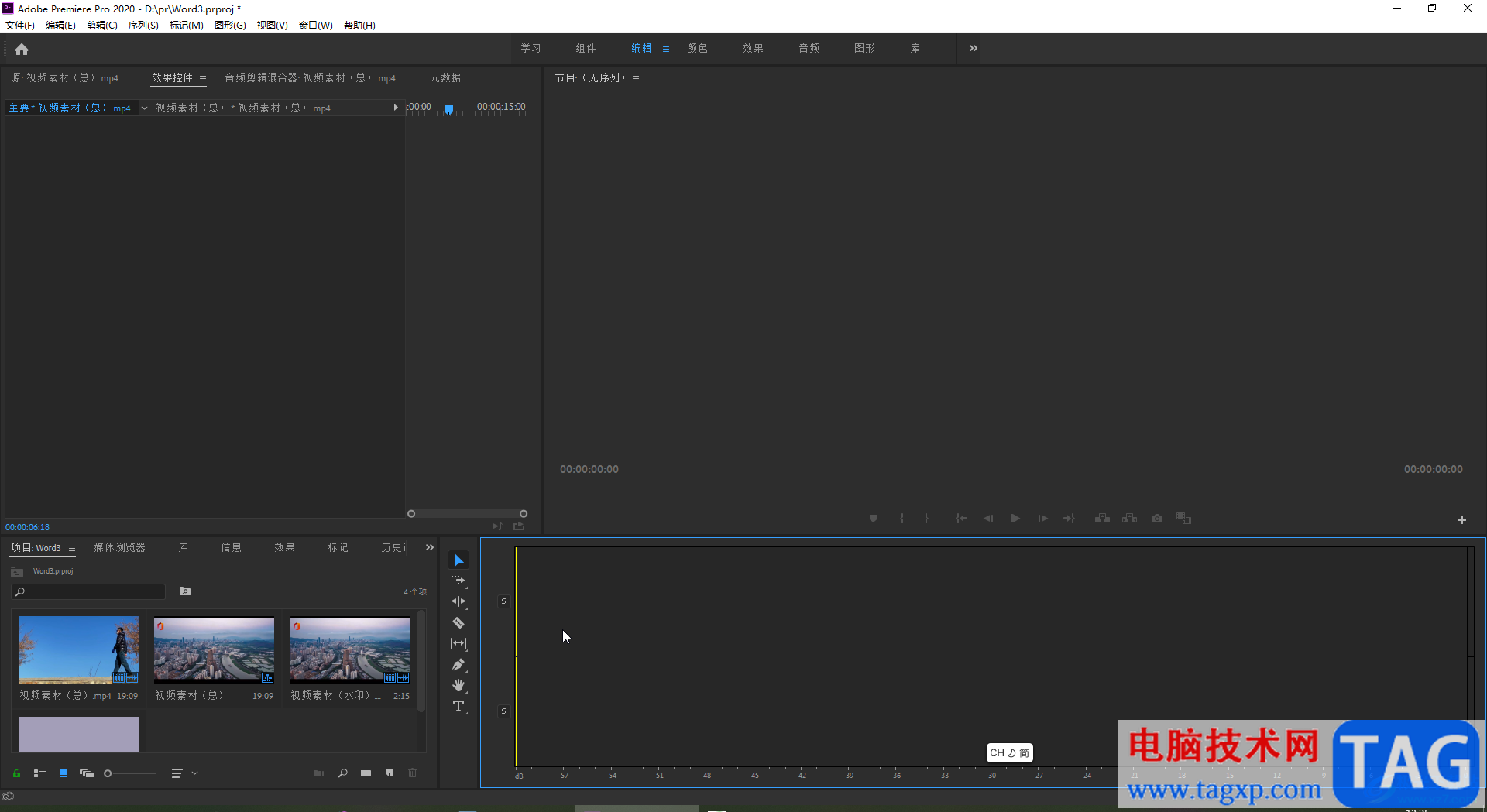Mark Out point in Program monitor
1487x812 pixels.
[926, 519]
